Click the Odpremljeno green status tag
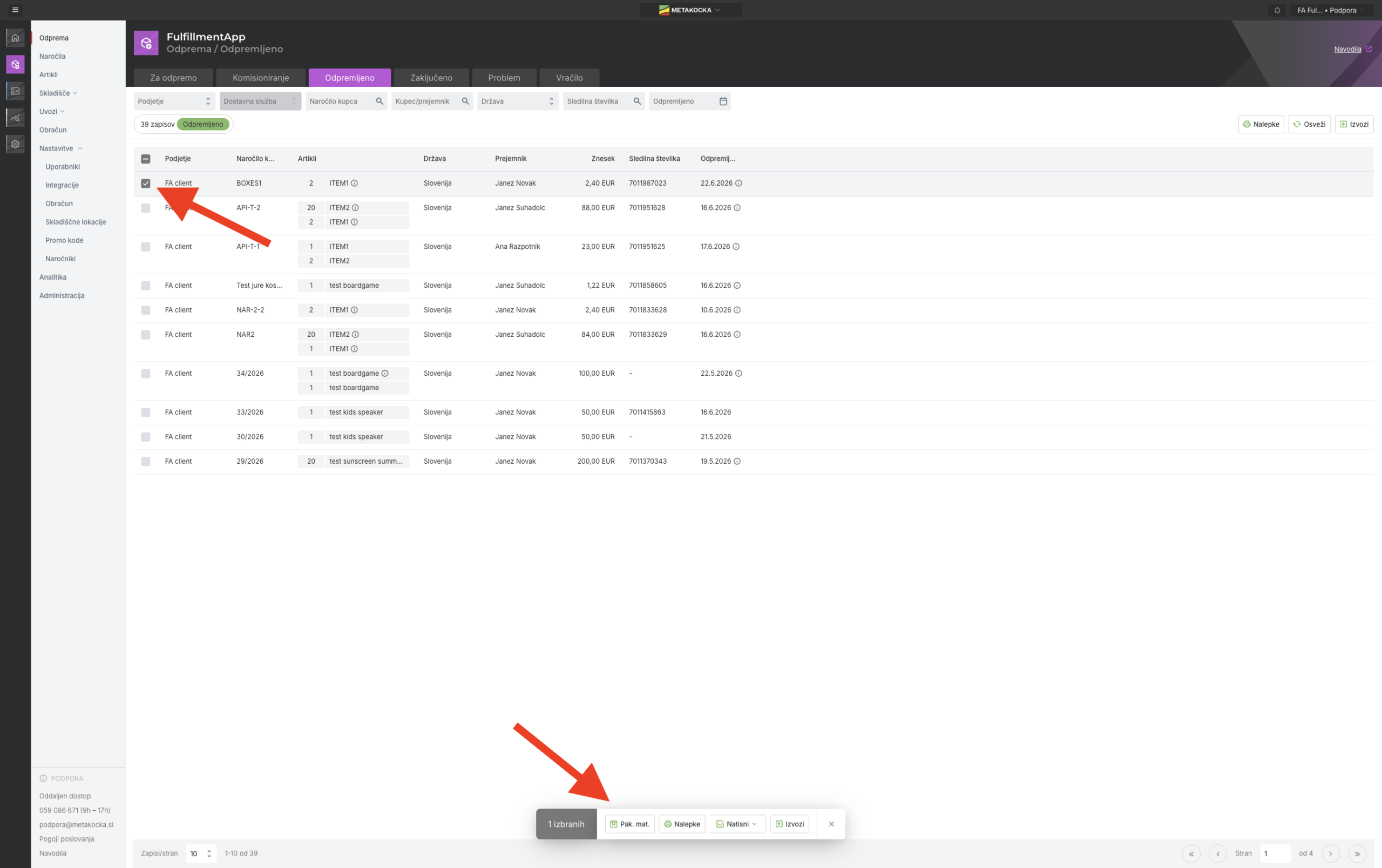 coord(203,124)
